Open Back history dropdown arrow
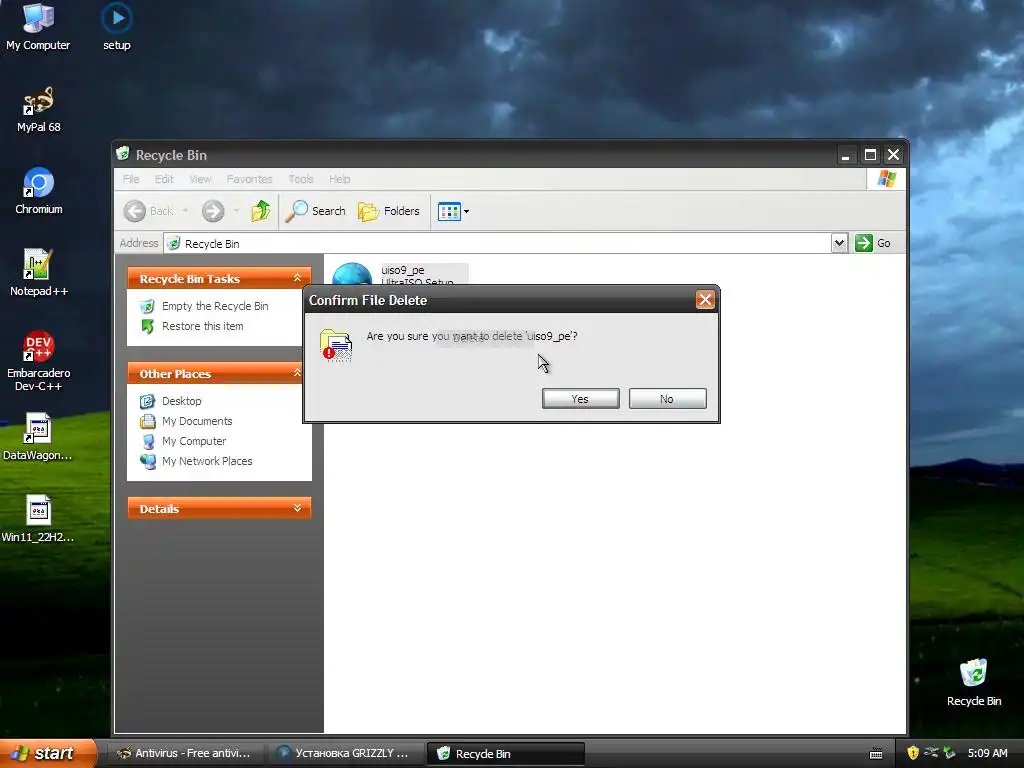The height and width of the screenshot is (768, 1024). point(185,211)
